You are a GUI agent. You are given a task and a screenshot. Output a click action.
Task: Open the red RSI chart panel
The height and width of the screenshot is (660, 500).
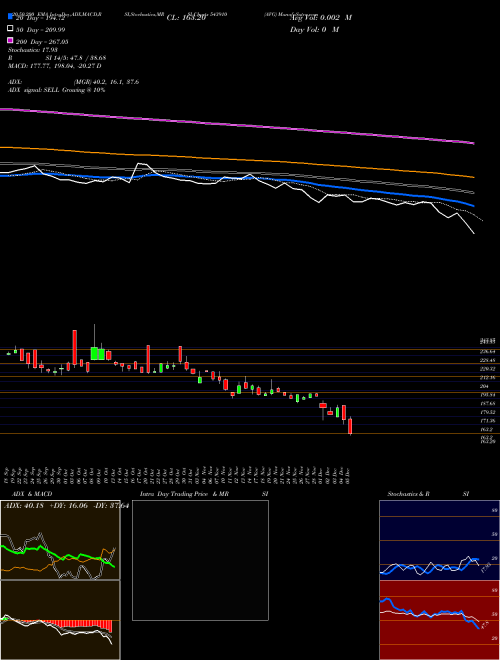(439, 620)
